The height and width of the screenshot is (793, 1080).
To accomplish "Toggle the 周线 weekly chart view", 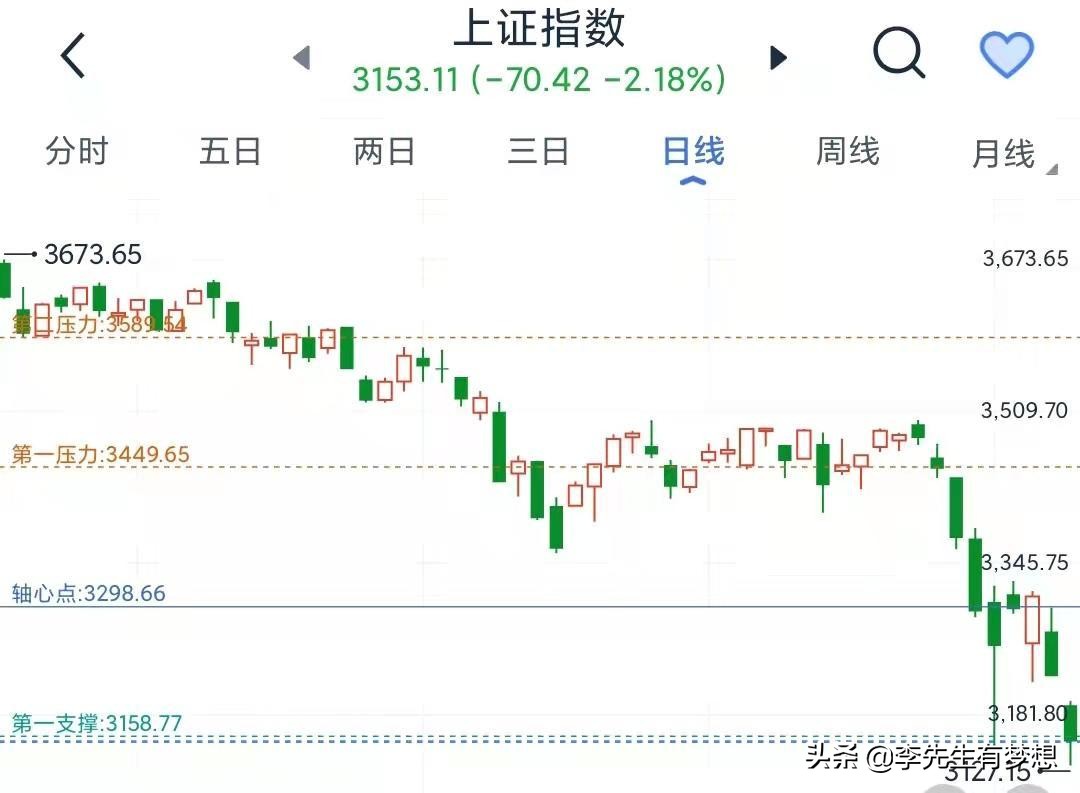I will (x=845, y=151).
